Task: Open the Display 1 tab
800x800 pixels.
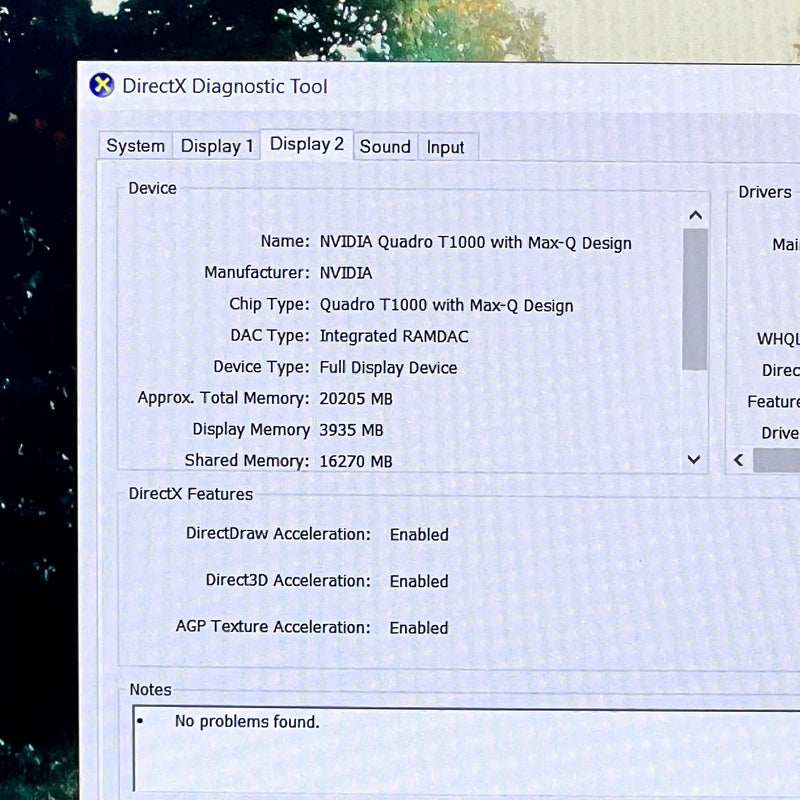Action: tap(217, 146)
